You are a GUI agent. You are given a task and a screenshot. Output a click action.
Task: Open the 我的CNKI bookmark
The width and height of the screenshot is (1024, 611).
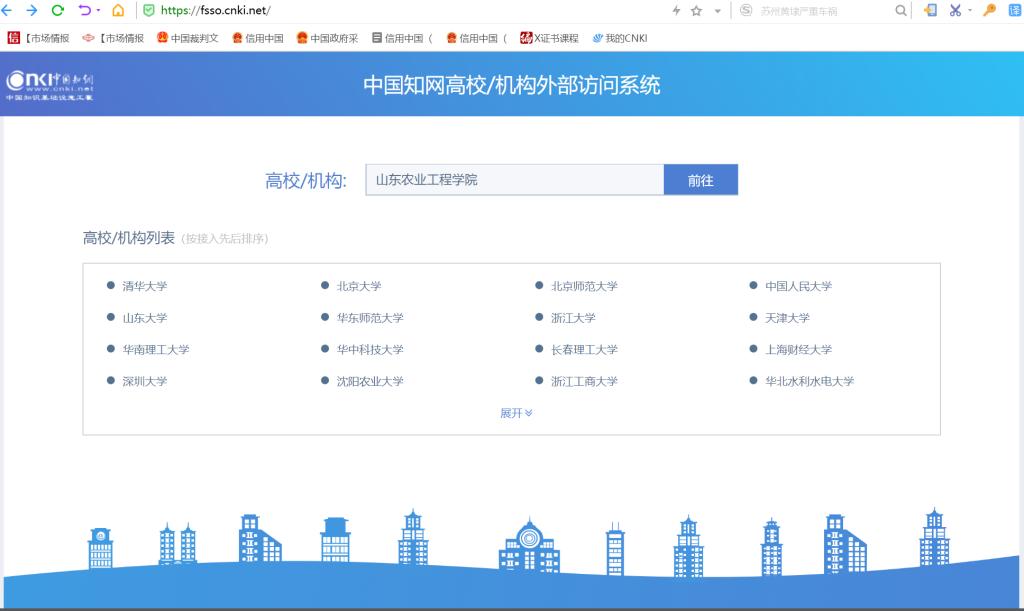pyautogui.click(x=620, y=38)
